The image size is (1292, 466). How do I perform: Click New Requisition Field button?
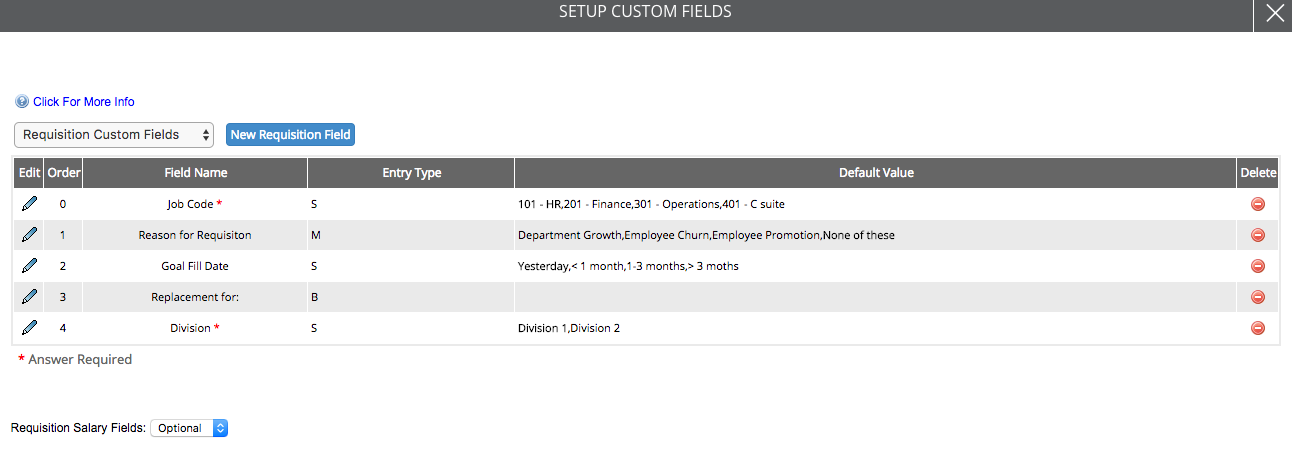290,134
